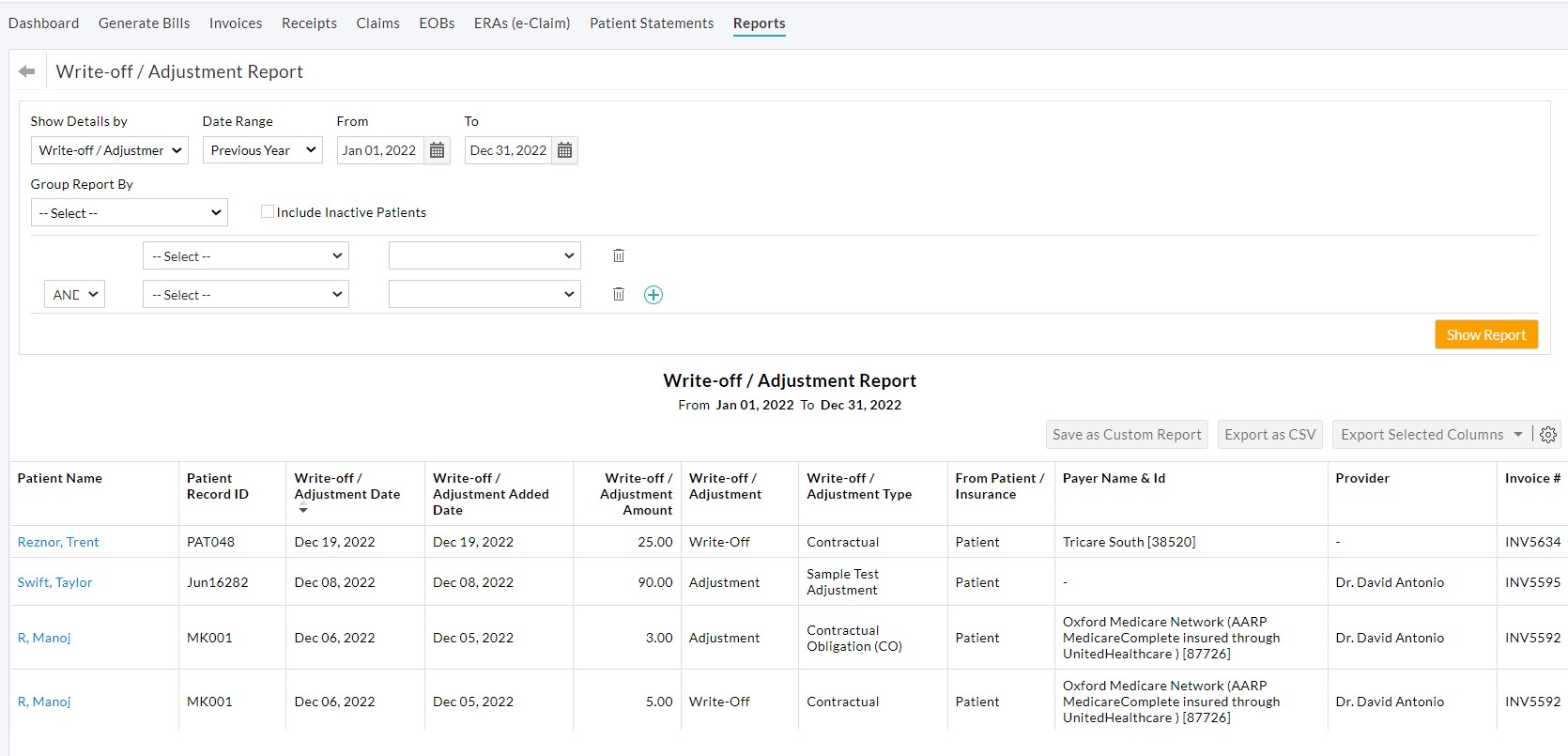Viewport: 1568px width, 756px height.
Task: Open the second filter field Select dropdown
Action: [x=246, y=295]
